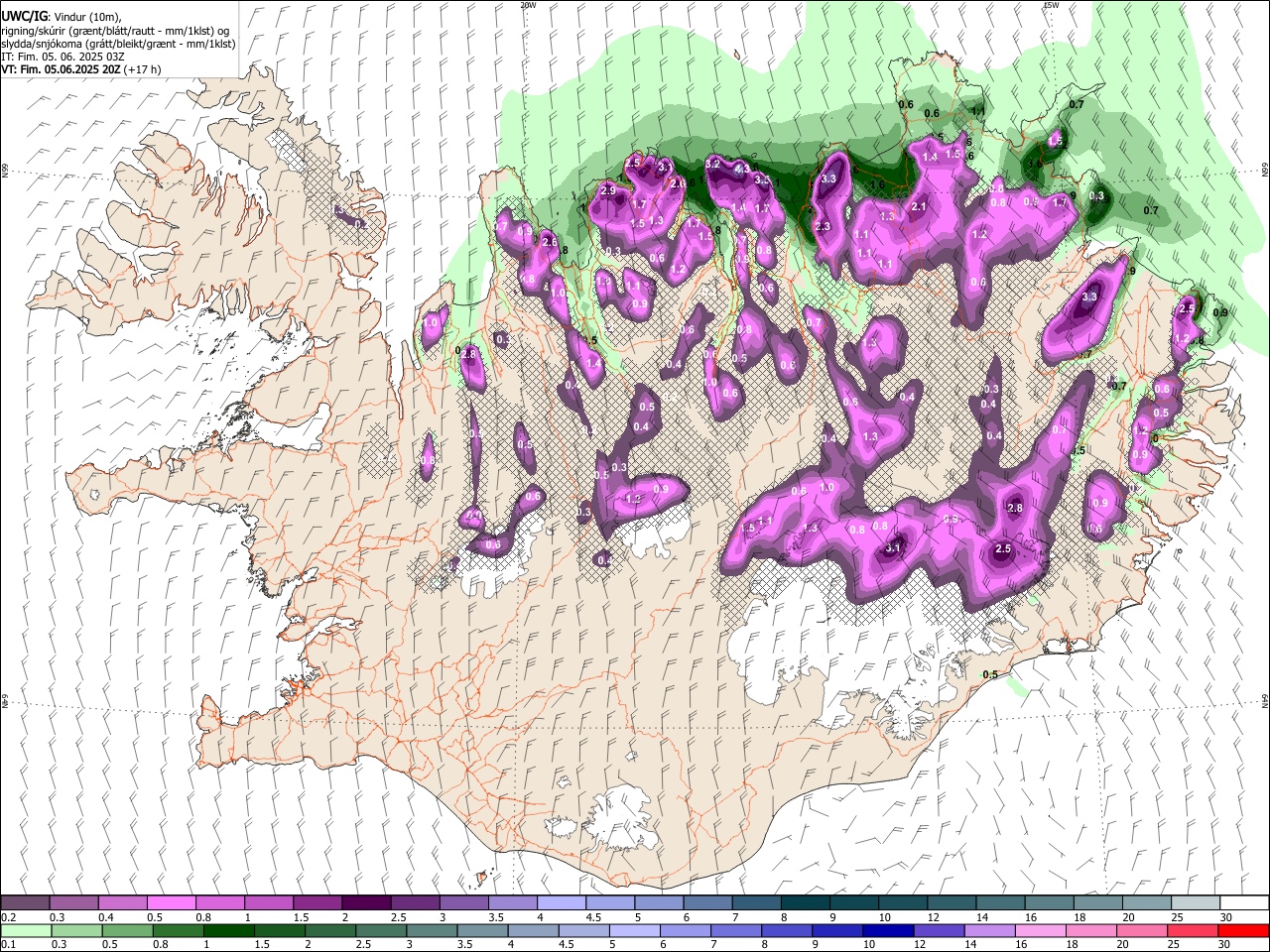Pick the lower legend swatch between 10 and 12
Viewport: 1270px width, 952px height.
tap(889, 931)
